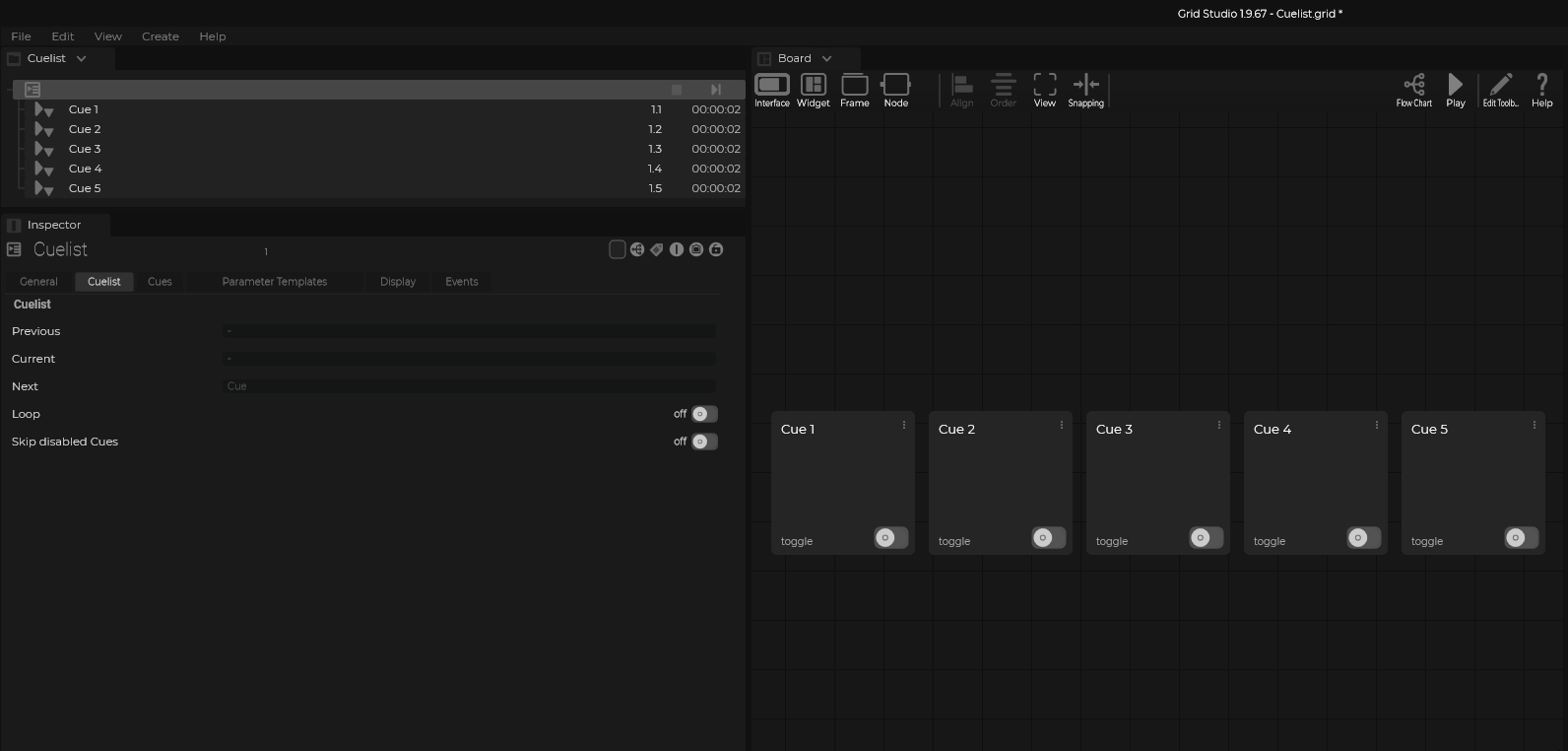Open the Cuelist panel dropdown
Screen dimensions: 1568x751
[82, 59]
